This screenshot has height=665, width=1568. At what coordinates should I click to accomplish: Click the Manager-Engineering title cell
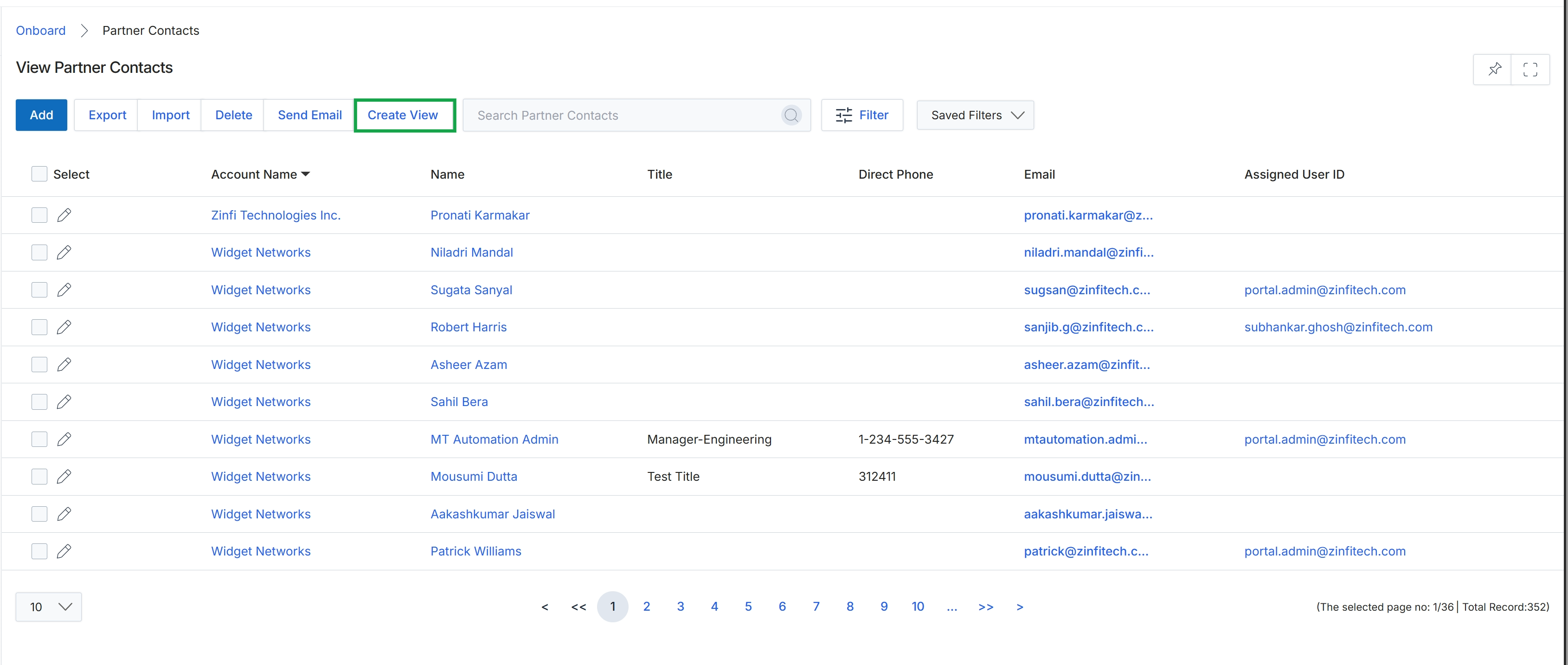pyautogui.click(x=709, y=439)
